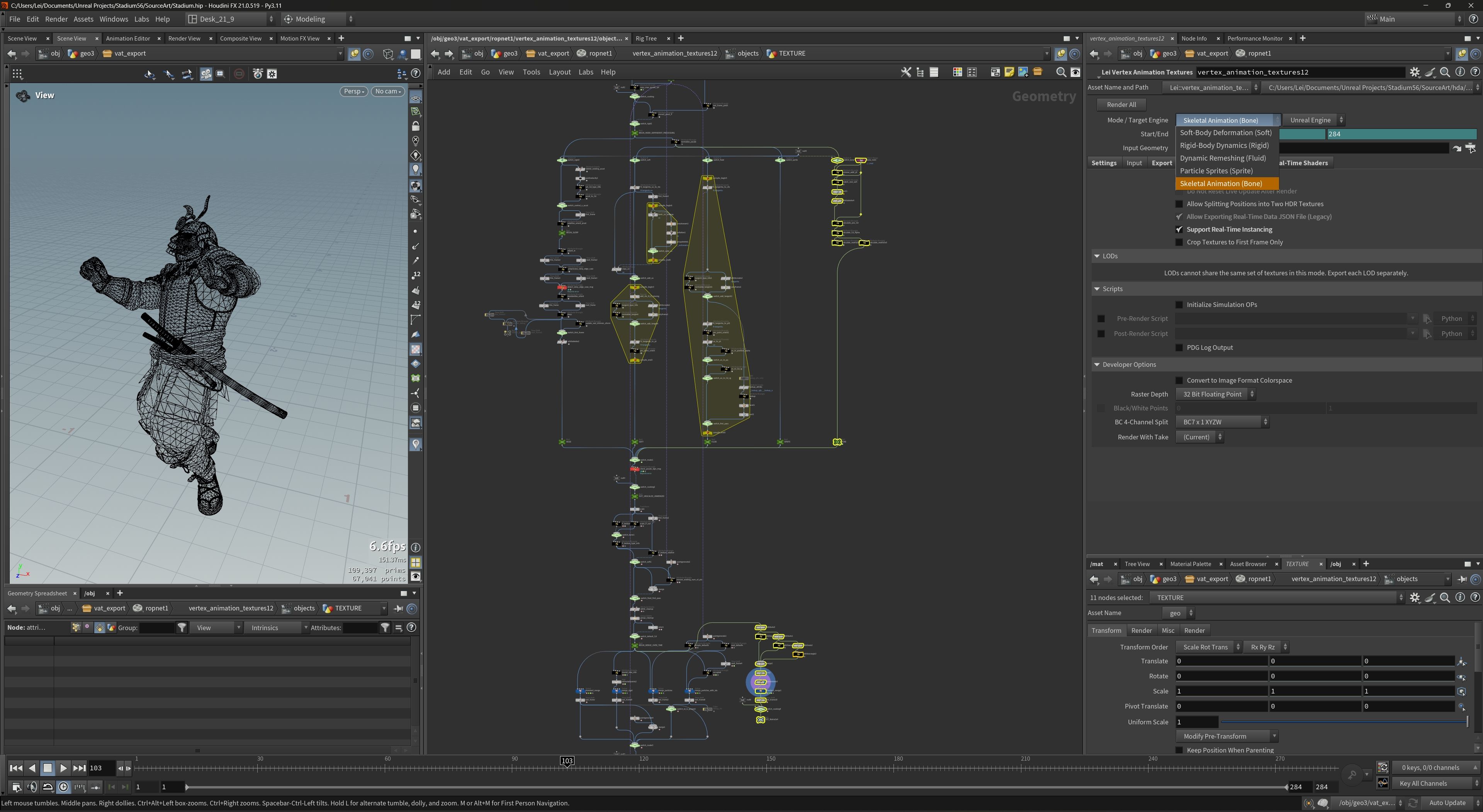Open the Raster Depth dropdown
1483x812 pixels.
pyautogui.click(x=1216, y=394)
